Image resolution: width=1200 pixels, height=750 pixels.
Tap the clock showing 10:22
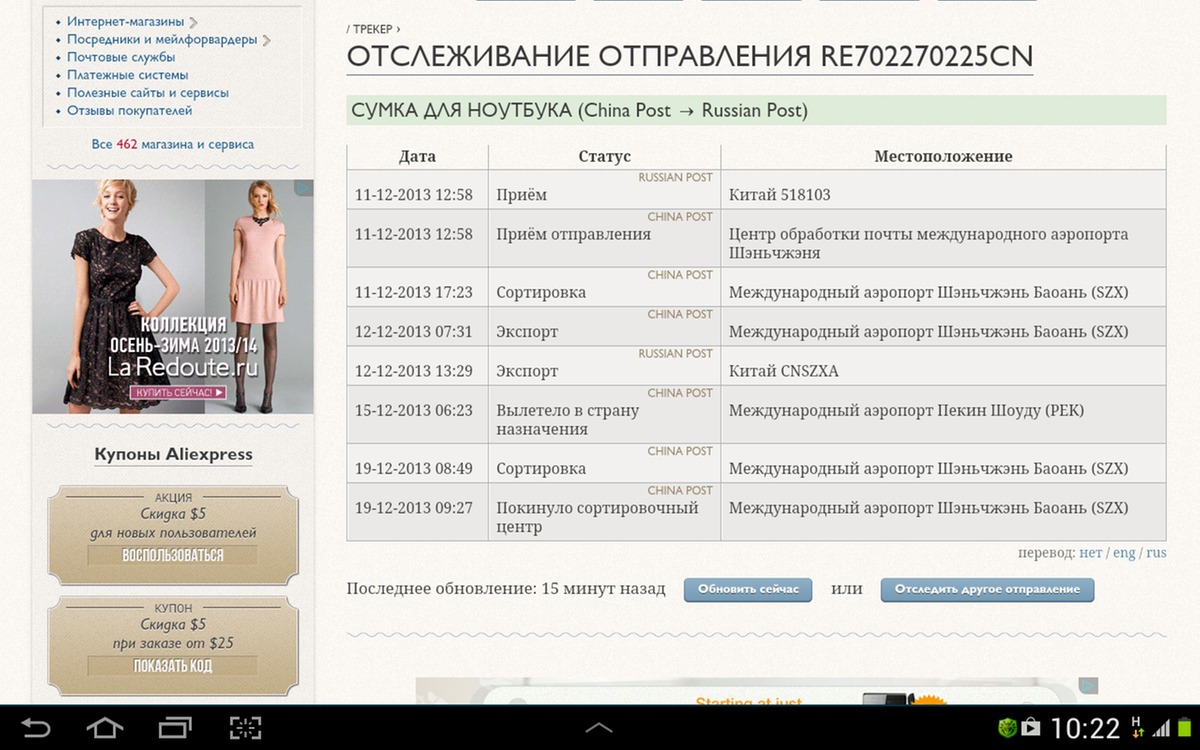tap(1086, 727)
